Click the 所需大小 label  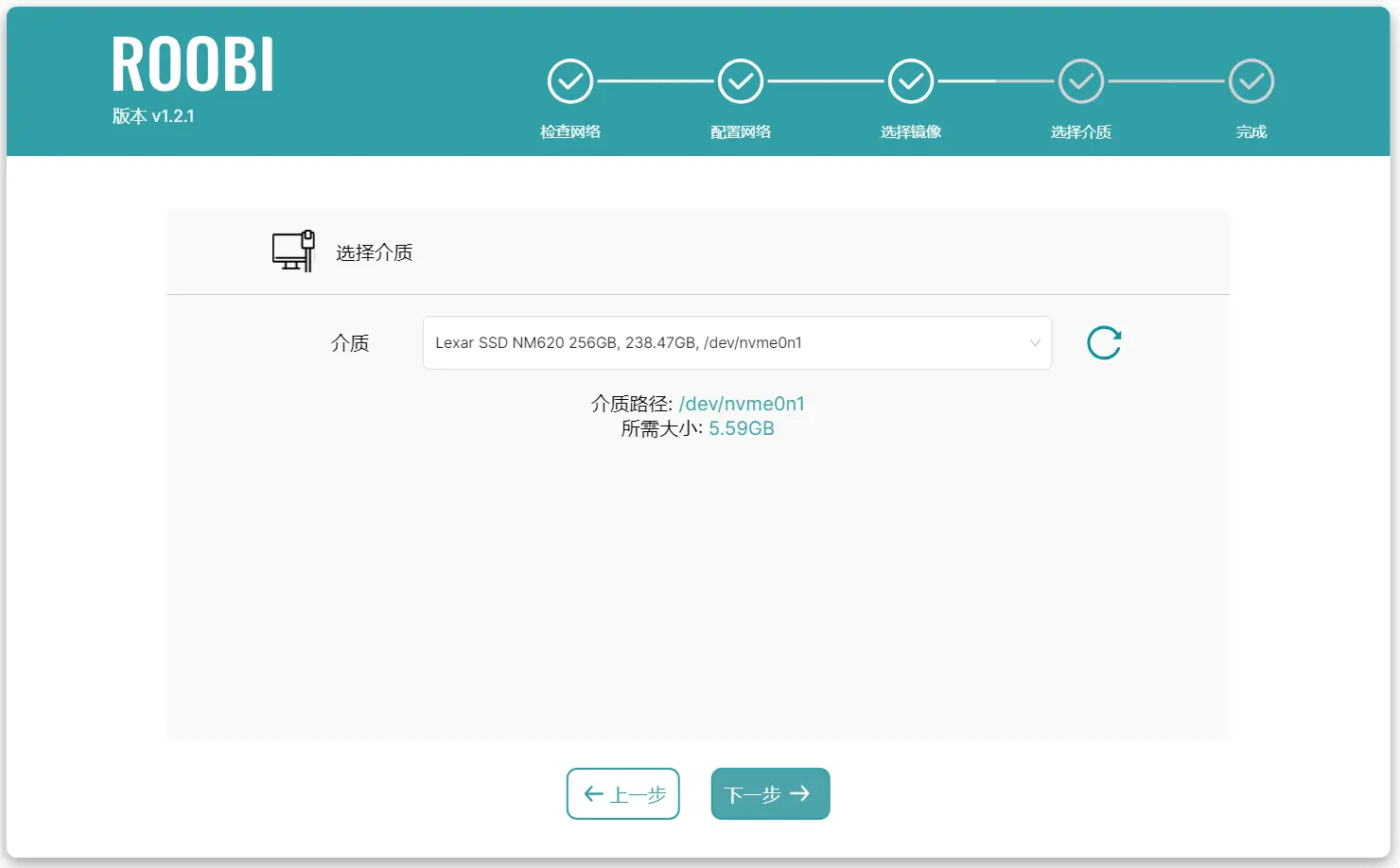[662, 428]
